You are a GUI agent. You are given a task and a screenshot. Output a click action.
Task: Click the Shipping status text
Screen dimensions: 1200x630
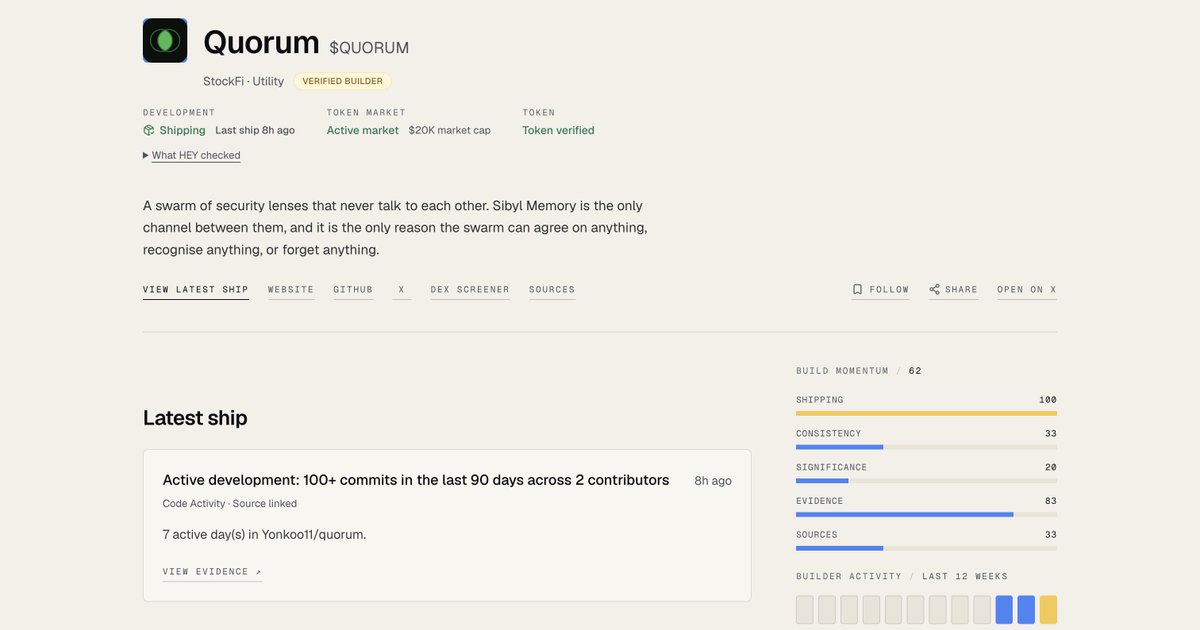tap(182, 130)
